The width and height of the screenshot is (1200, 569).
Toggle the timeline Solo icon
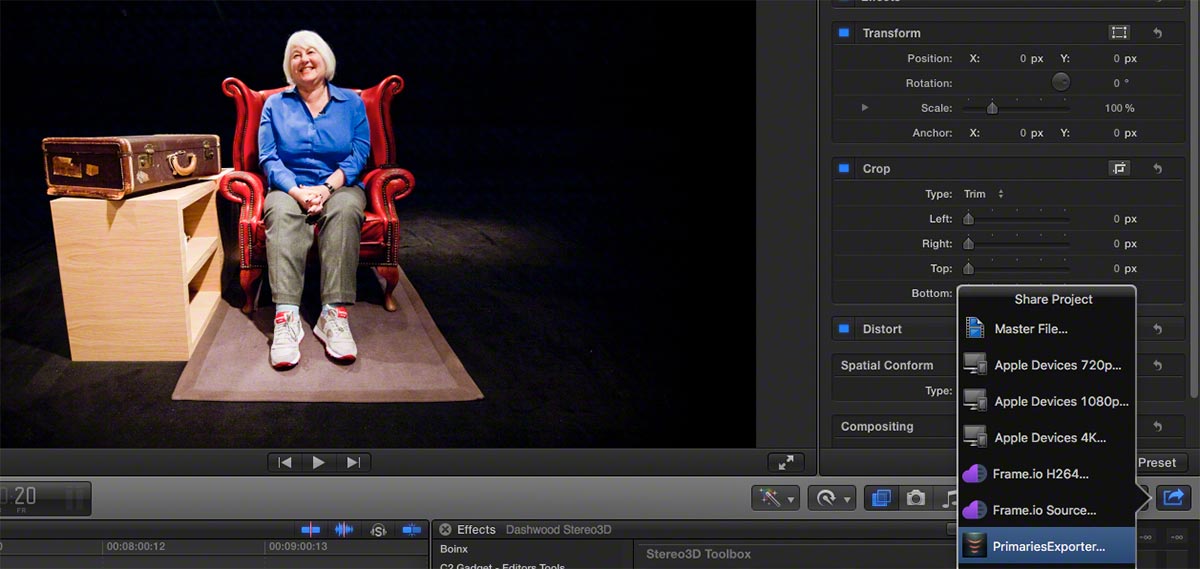pyautogui.click(x=378, y=529)
